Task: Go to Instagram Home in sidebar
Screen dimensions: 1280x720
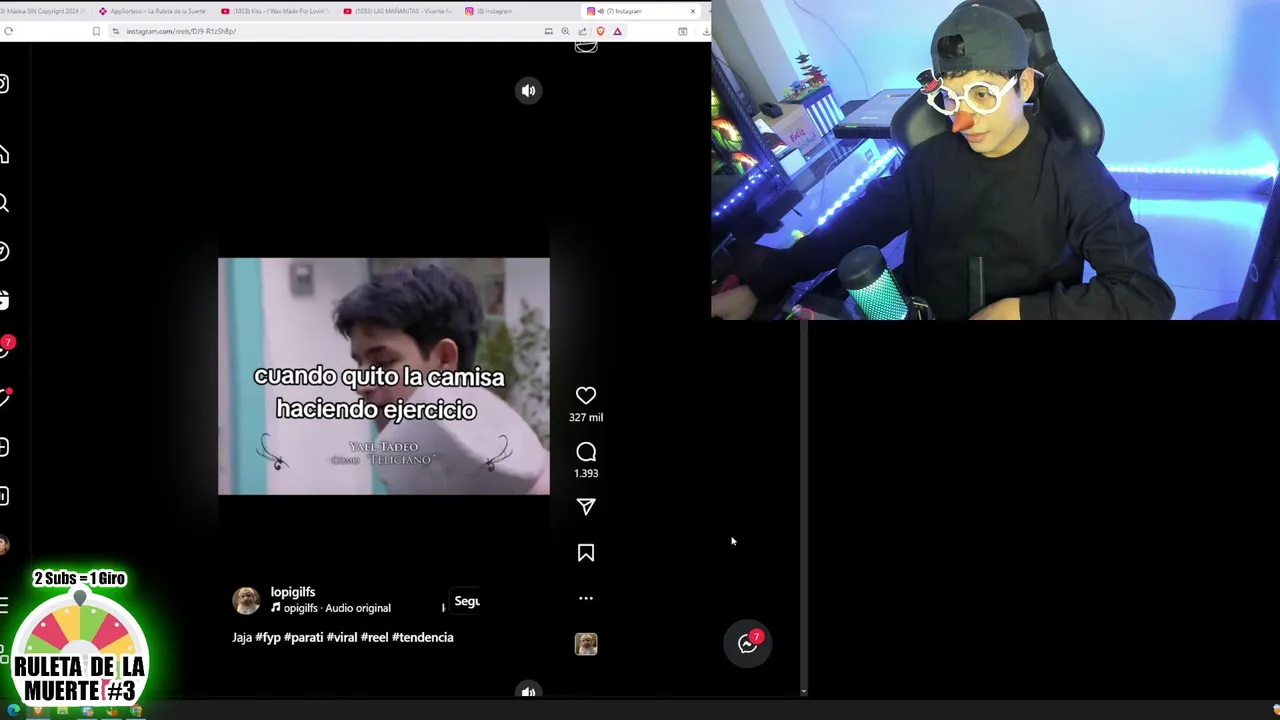Action: click(4, 154)
